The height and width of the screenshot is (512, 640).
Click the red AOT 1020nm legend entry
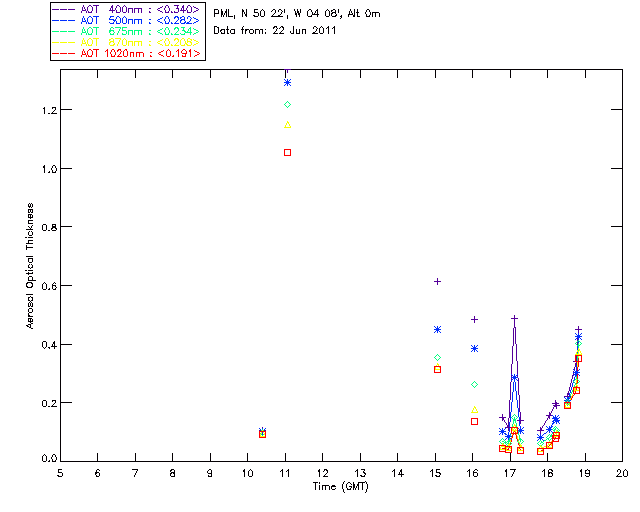click(127, 53)
